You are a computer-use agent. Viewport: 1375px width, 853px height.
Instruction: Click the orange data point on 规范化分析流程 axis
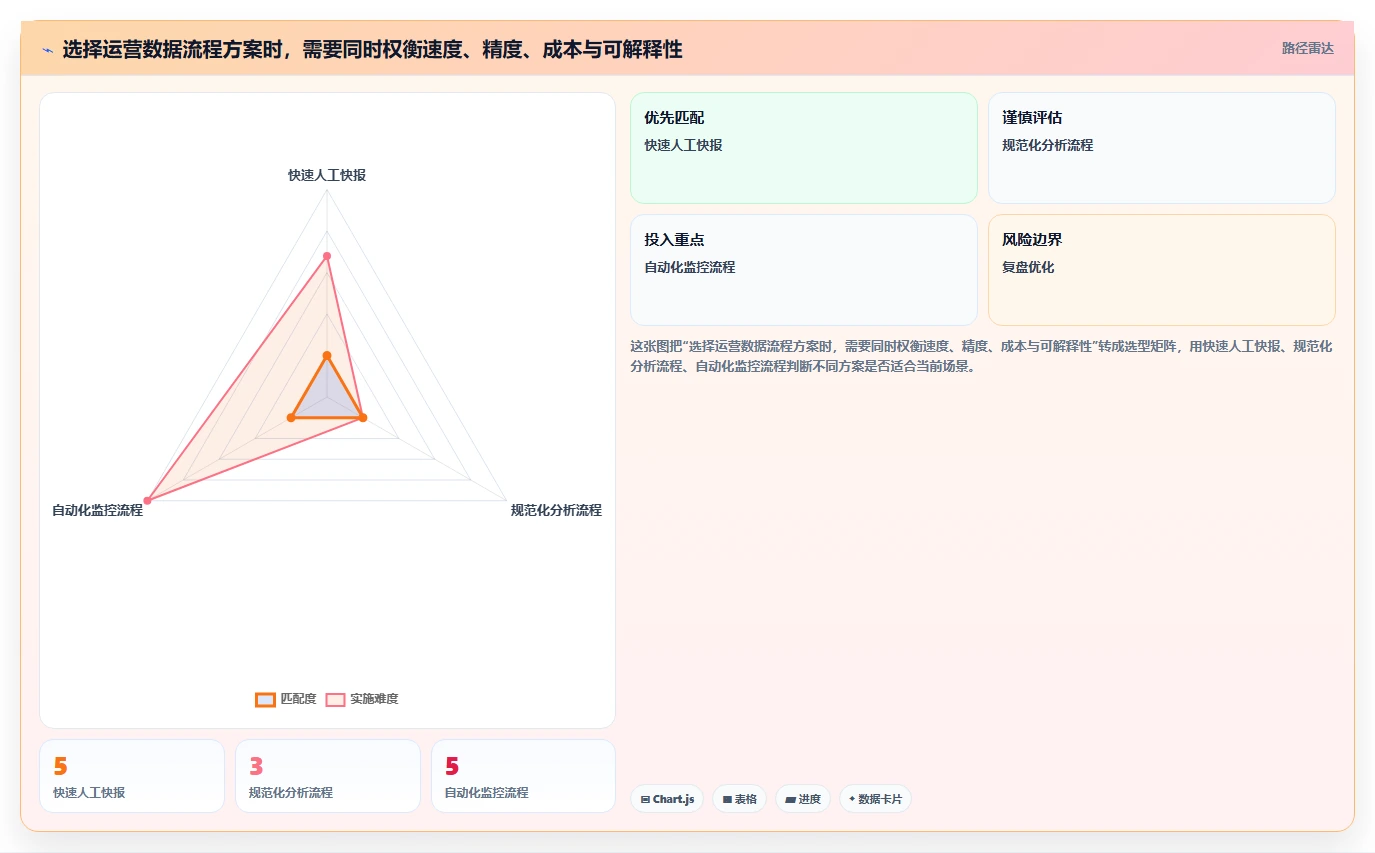(x=362, y=417)
